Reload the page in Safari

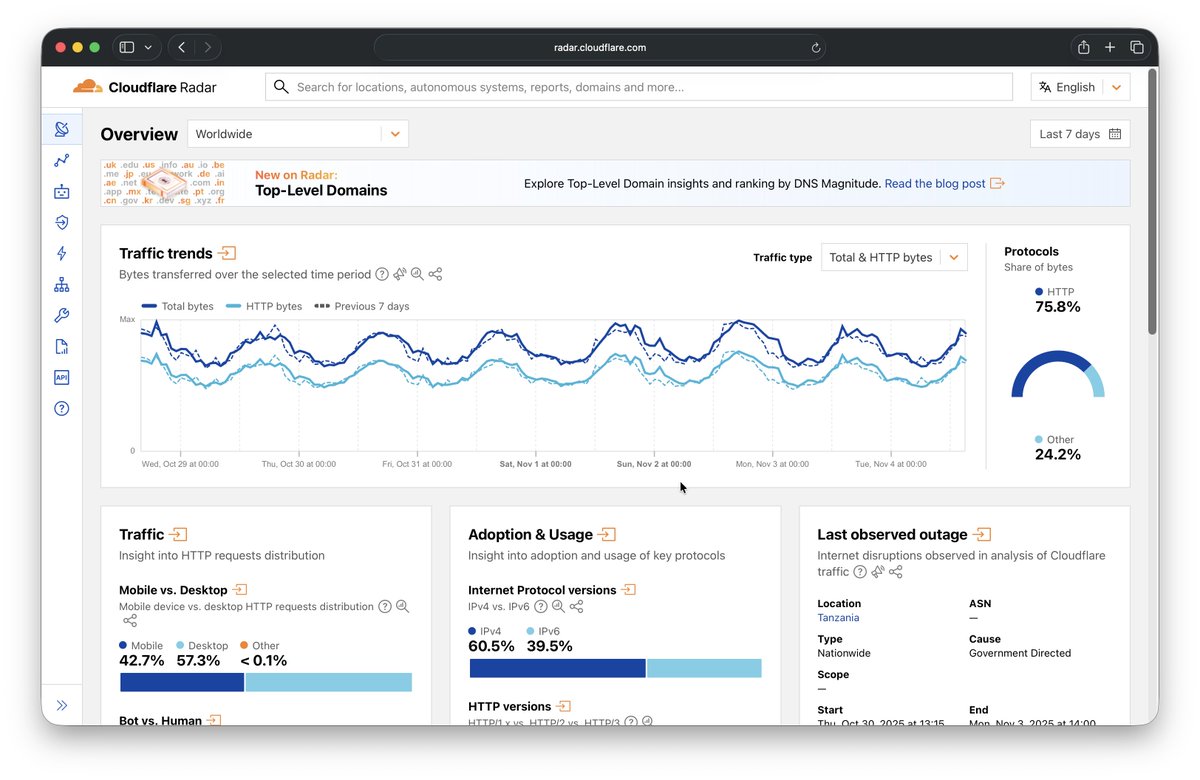[816, 47]
